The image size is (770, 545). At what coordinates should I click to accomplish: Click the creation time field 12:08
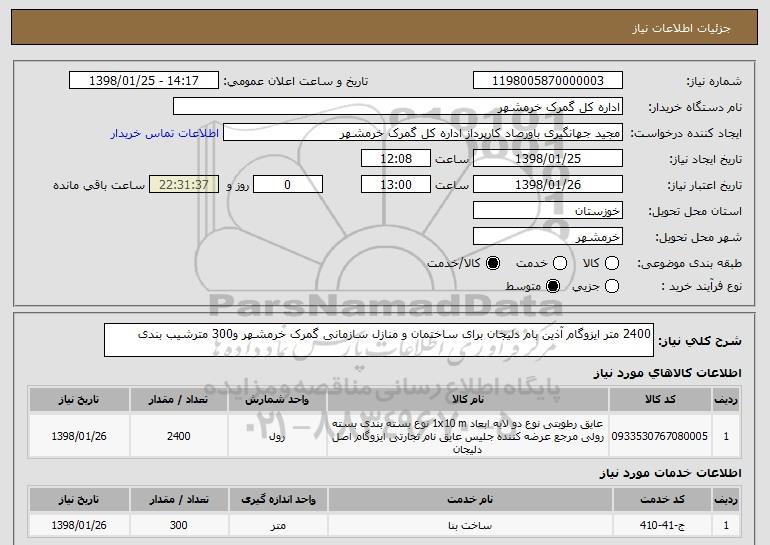pyautogui.click(x=396, y=159)
